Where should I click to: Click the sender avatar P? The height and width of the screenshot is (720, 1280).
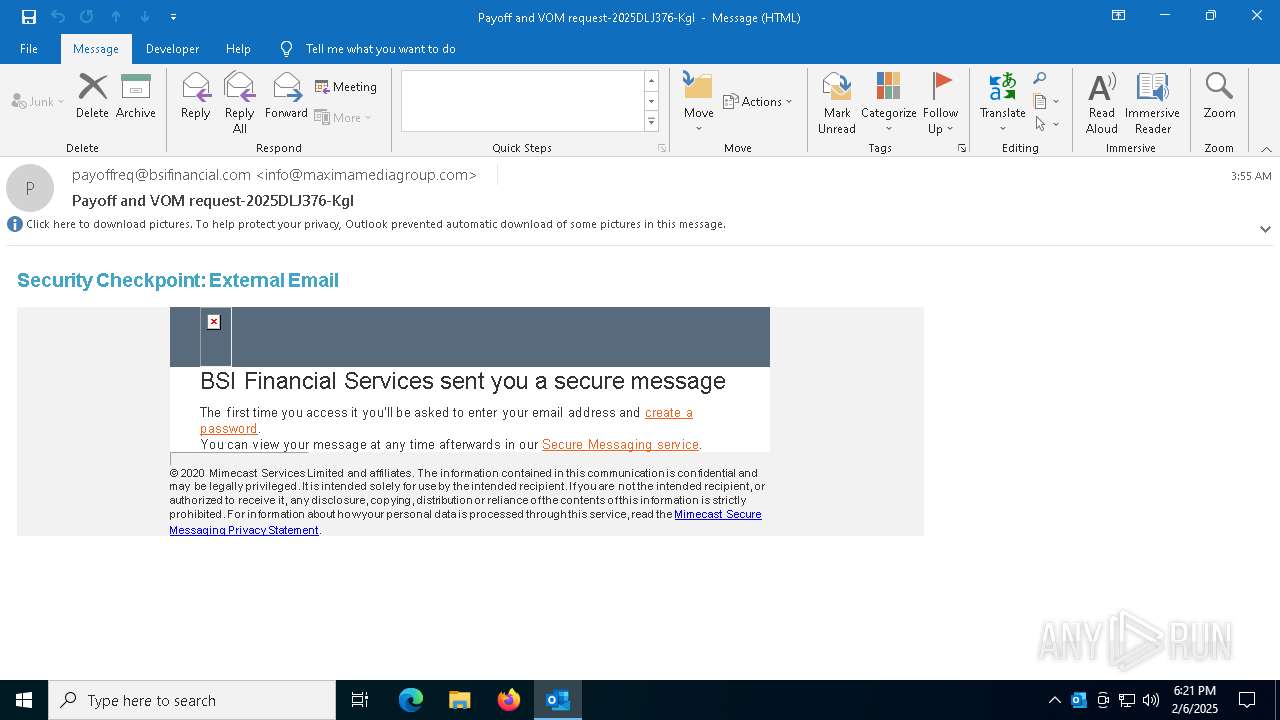(30, 188)
